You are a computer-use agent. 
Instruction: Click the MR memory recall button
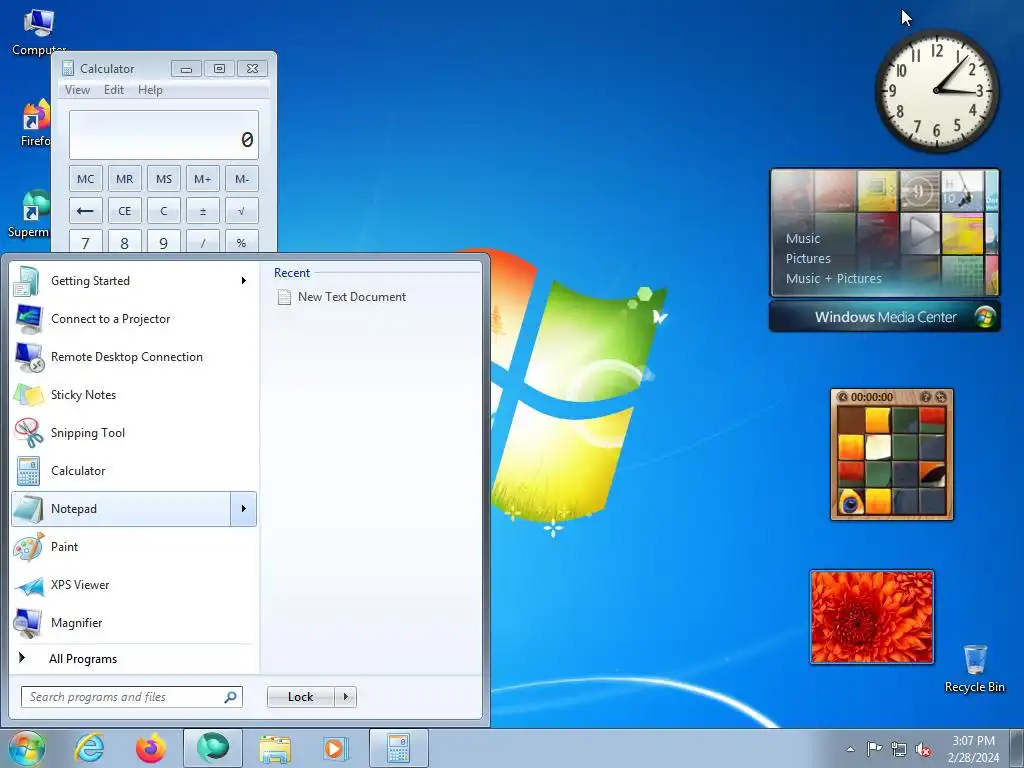point(125,179)
